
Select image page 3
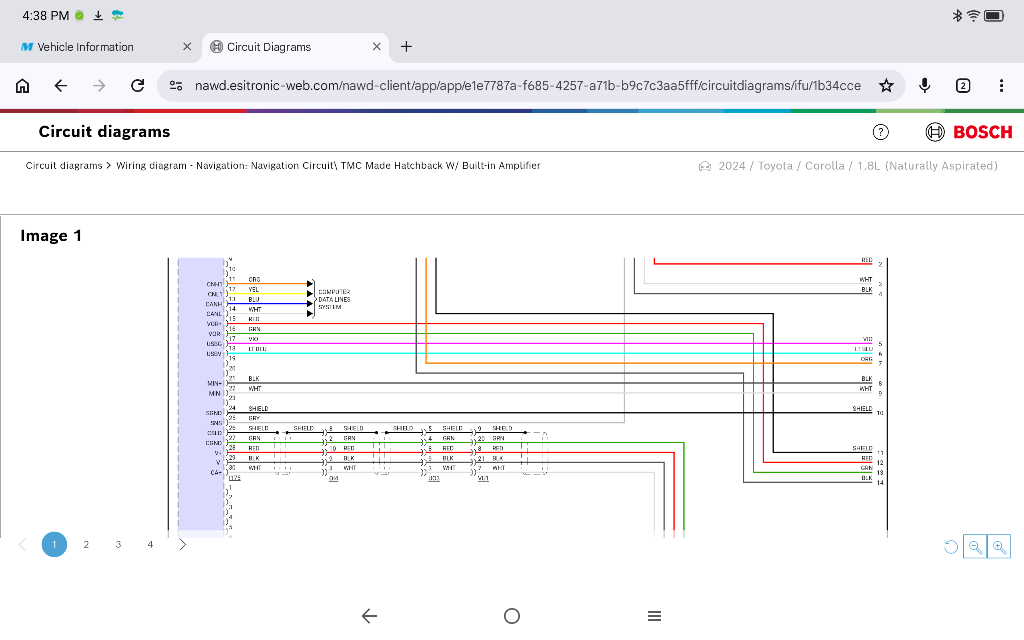point(118,545)
